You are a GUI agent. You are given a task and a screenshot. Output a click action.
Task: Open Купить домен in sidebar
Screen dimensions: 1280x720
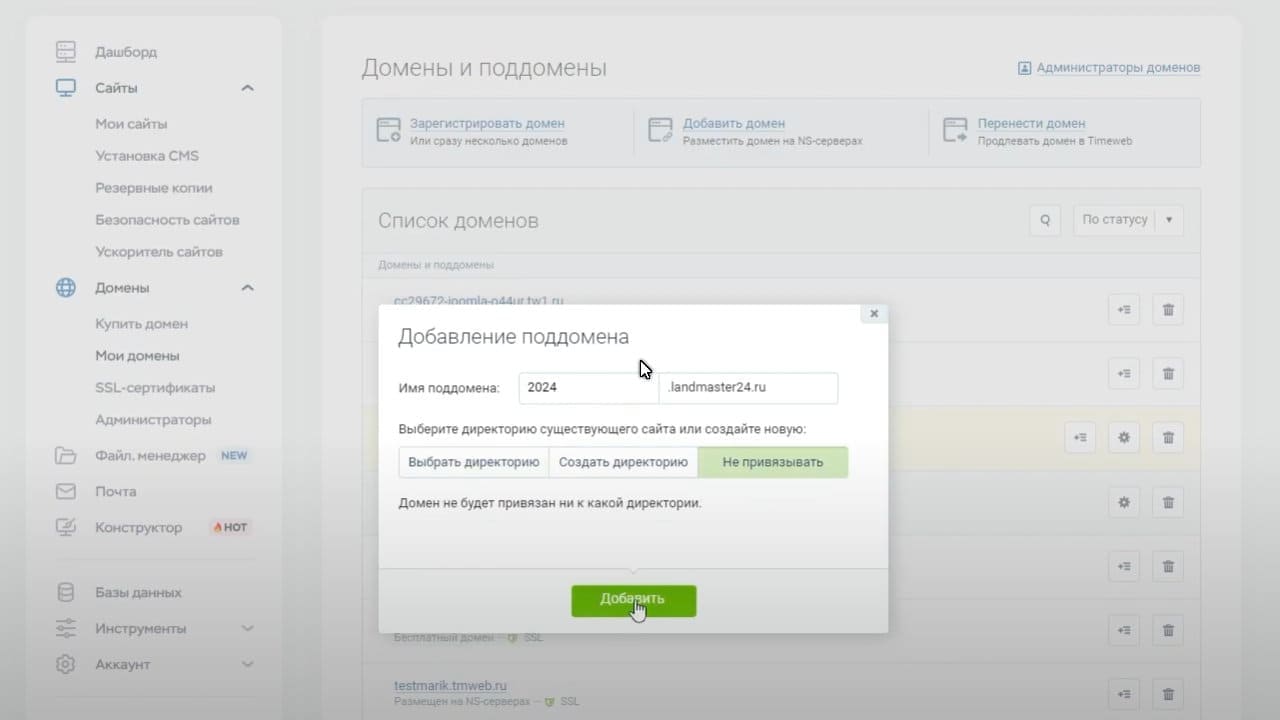(x=141, y=324)
